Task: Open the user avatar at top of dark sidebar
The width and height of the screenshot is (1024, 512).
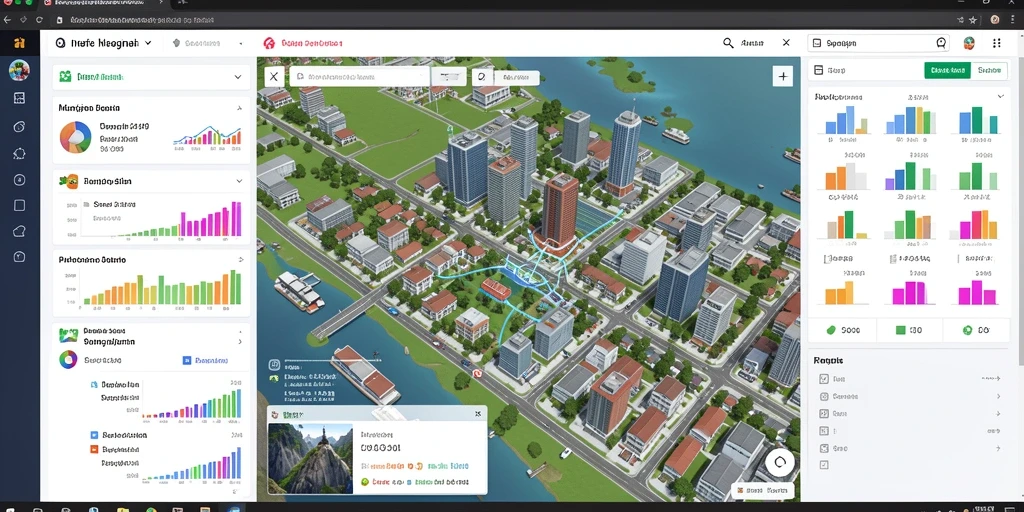Action: coord(19,70)
